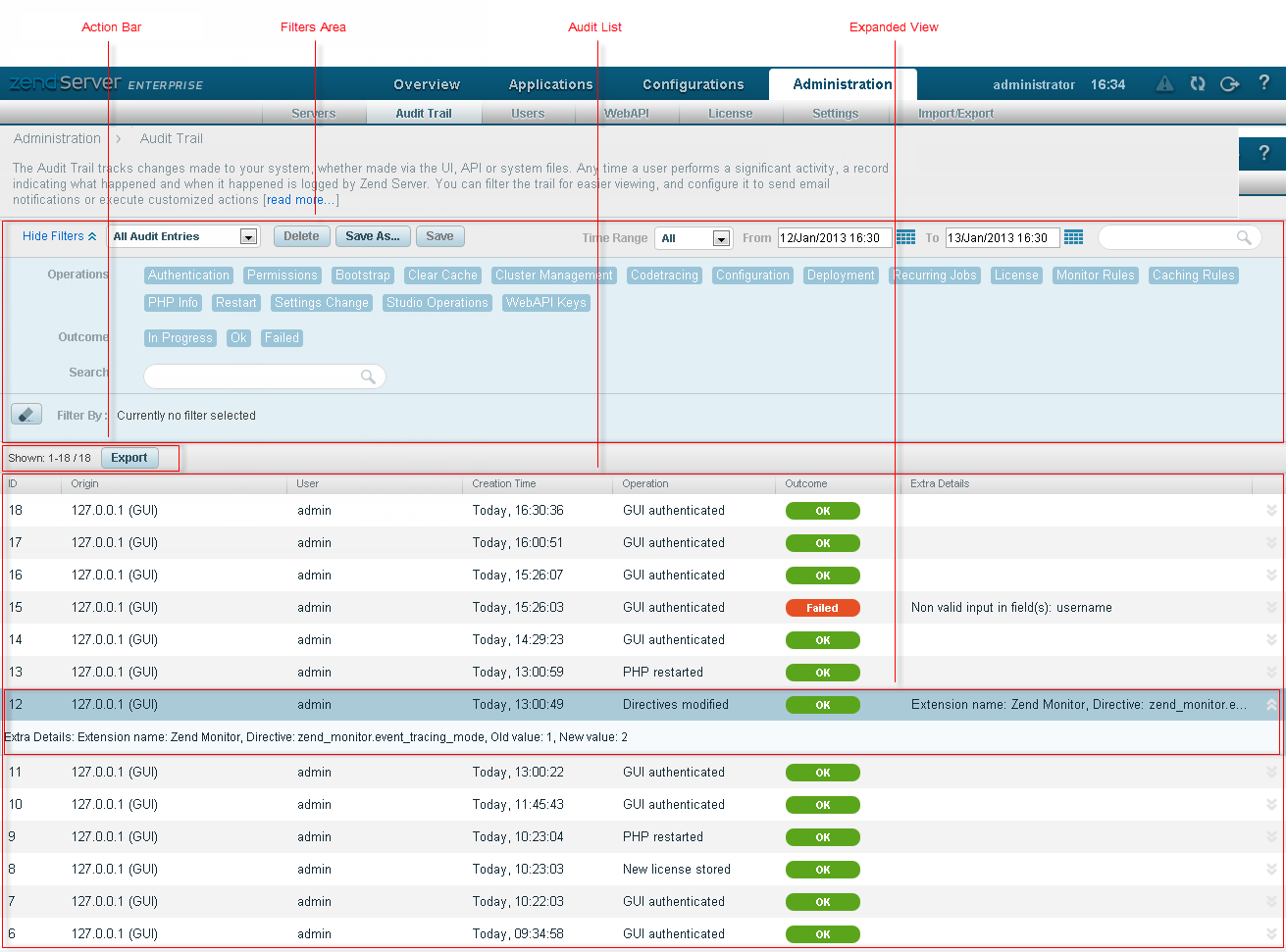Click the Save As... button
The height and width of the screenshot is (952, 1286).
coord(373,236)
